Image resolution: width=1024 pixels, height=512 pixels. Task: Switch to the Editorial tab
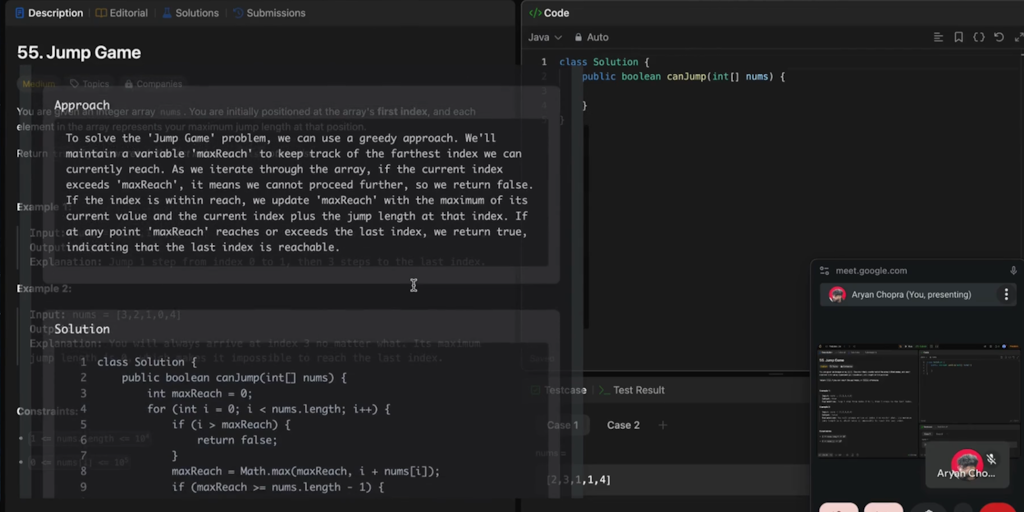121,13
